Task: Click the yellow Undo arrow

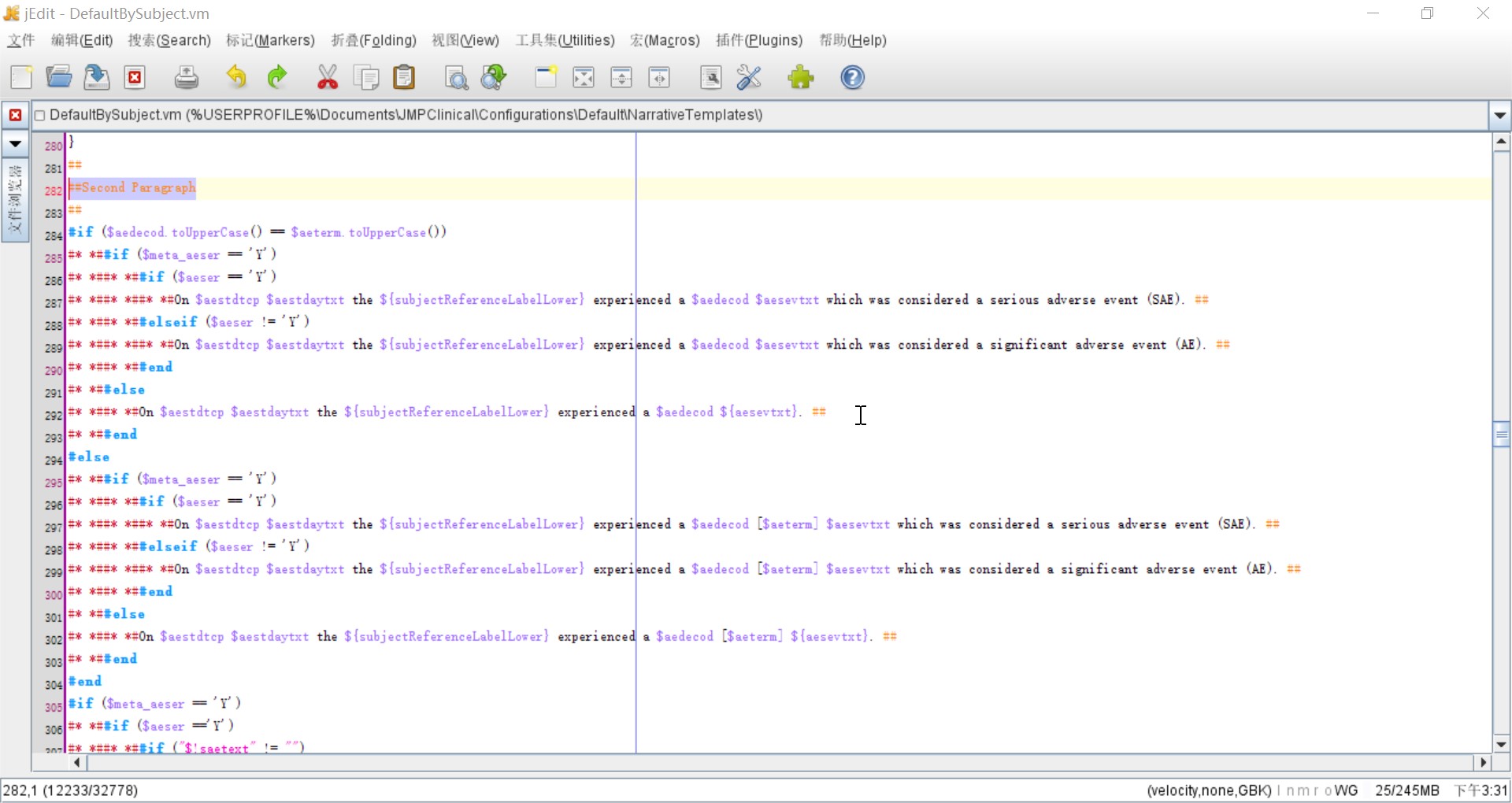Action: pyautogui.click(x=236, y=77)
